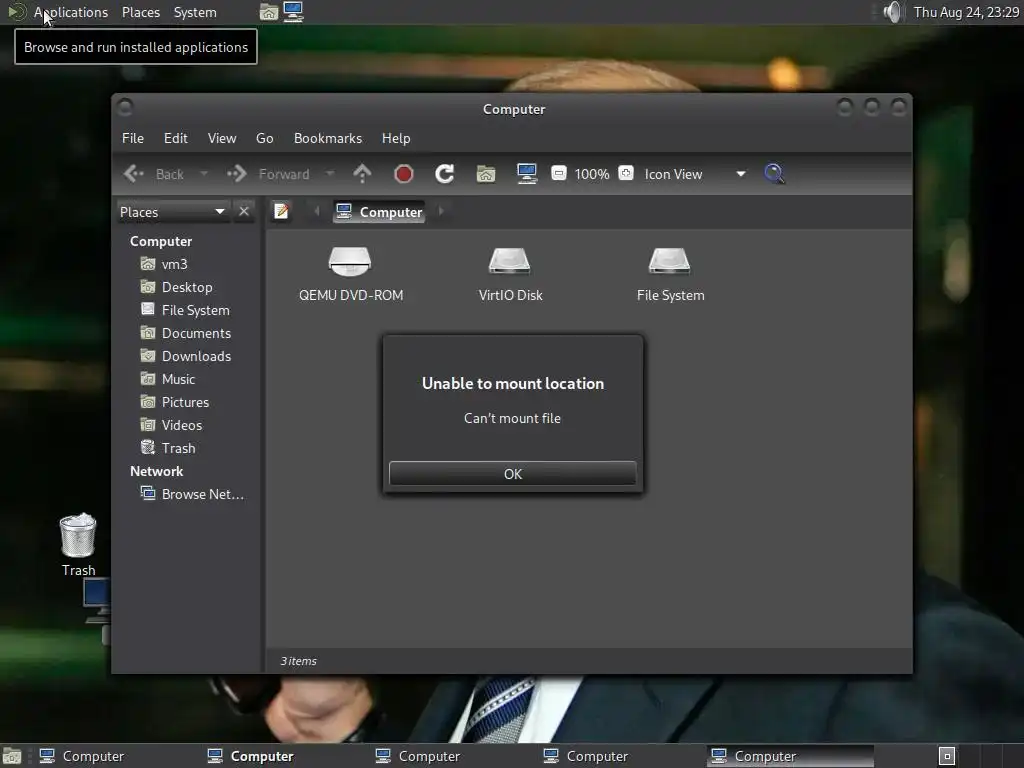
Task: Toggle the location edit pencil button
Action: pyautogui.click(x=281, y=212)
